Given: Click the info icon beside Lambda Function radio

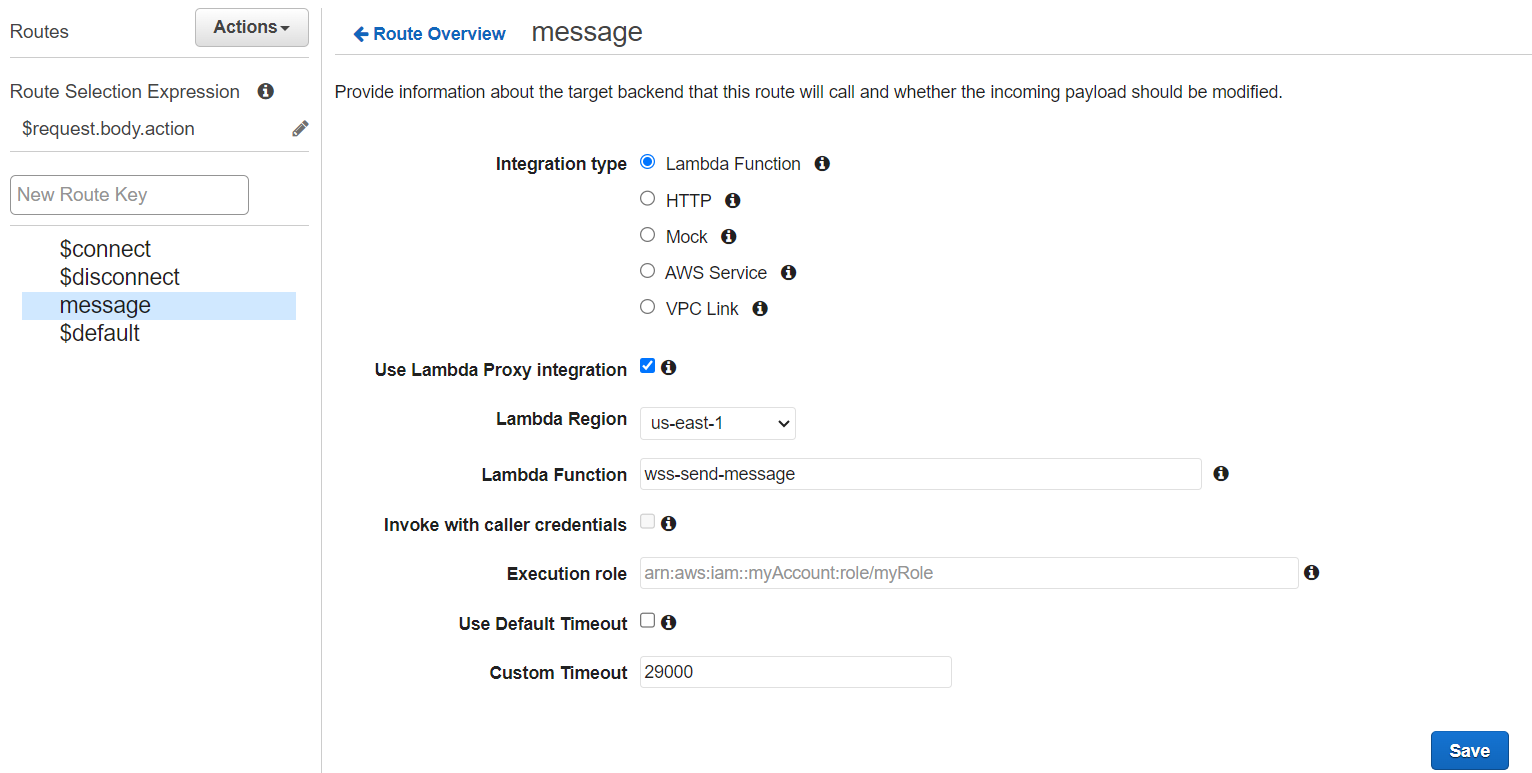Looking at the screenshot, I should coord(822,163).
